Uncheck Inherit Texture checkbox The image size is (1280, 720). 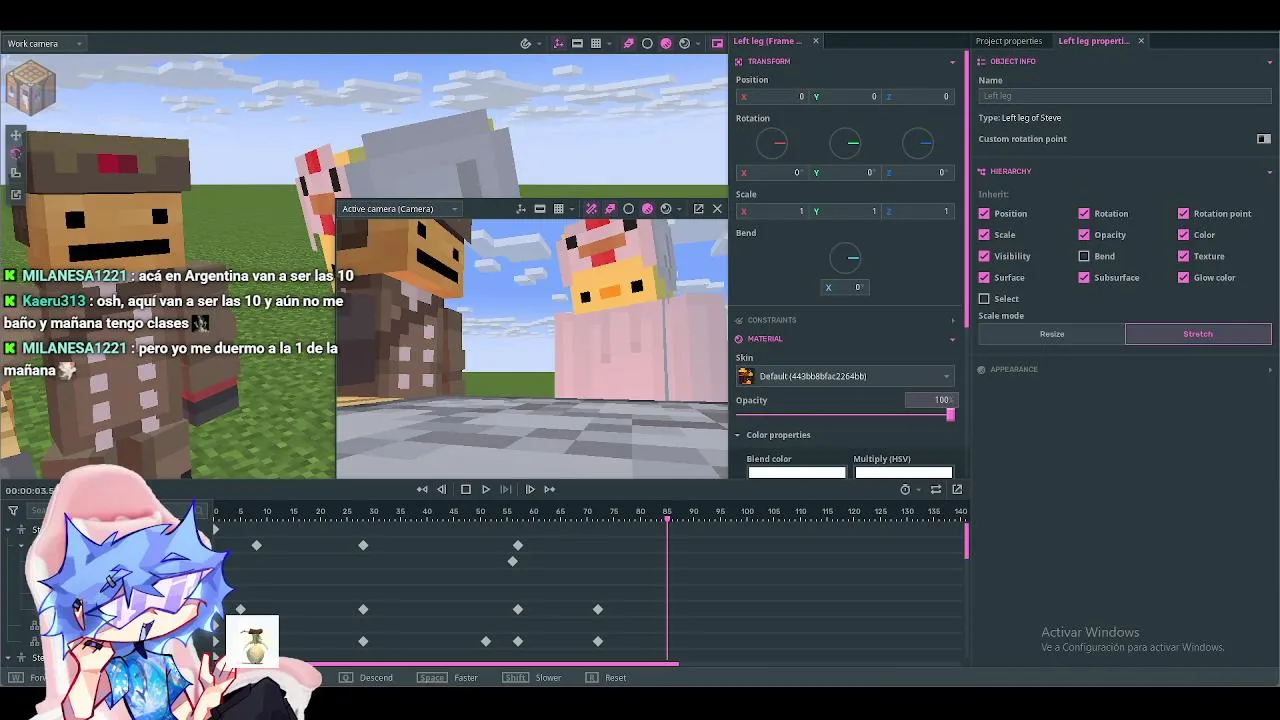point(1184,256)
